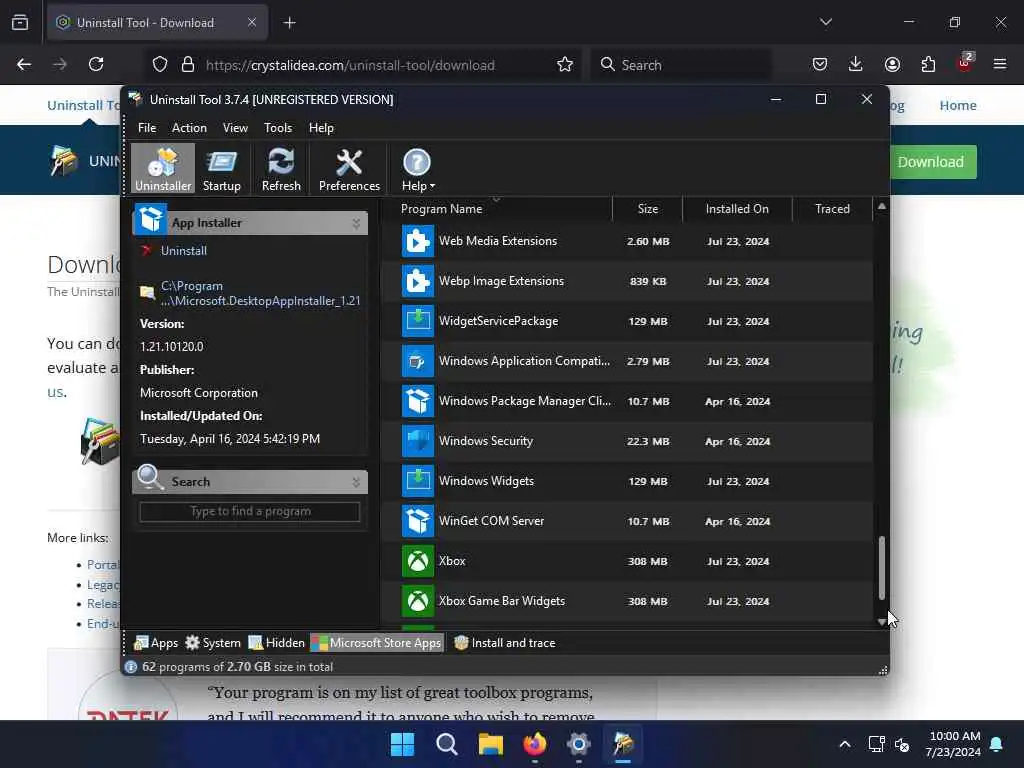Collapse the Search panel chevron
Viewport: 1024px width, 768px height.
click(x=356, y=482)
